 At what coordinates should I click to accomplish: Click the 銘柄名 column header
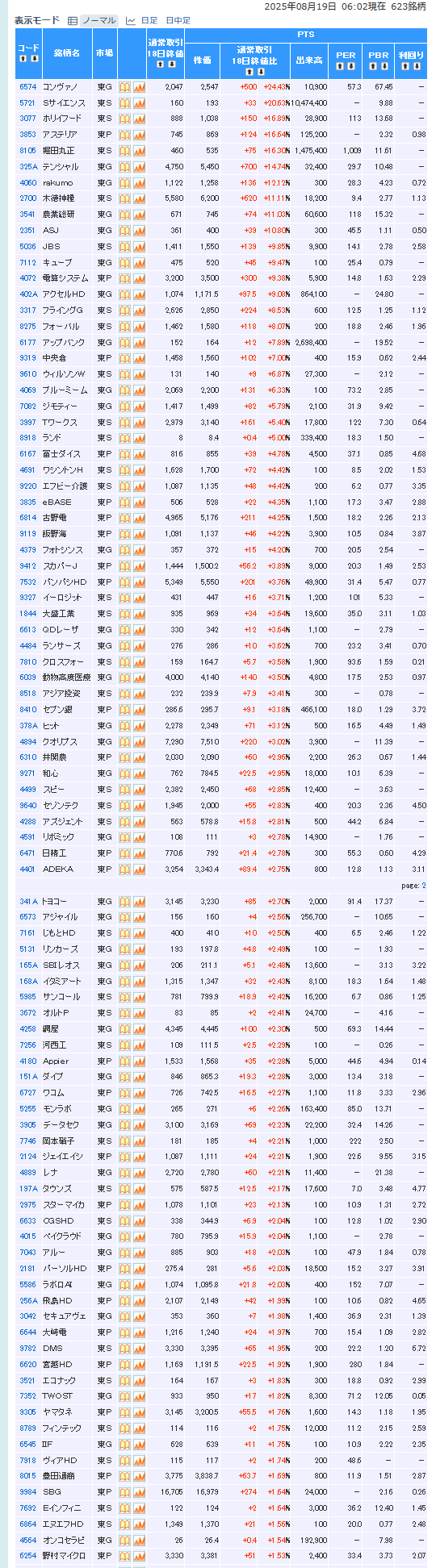tap(67, 53)
